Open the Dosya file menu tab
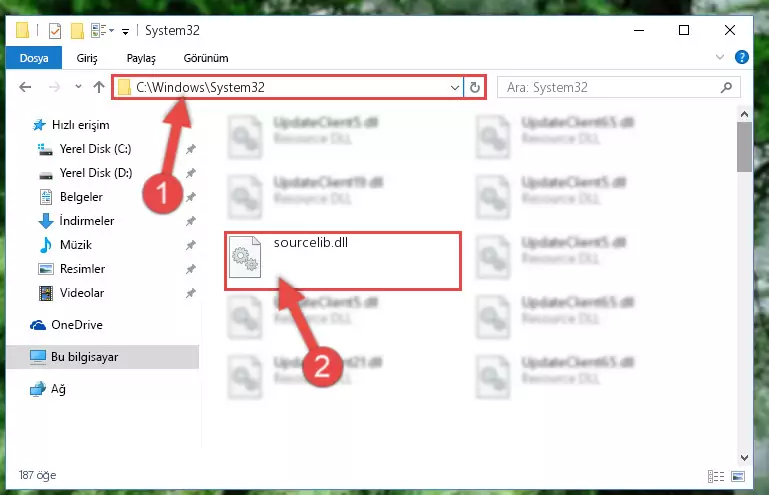This screenshot has height=495, width=769. point(34,58)
